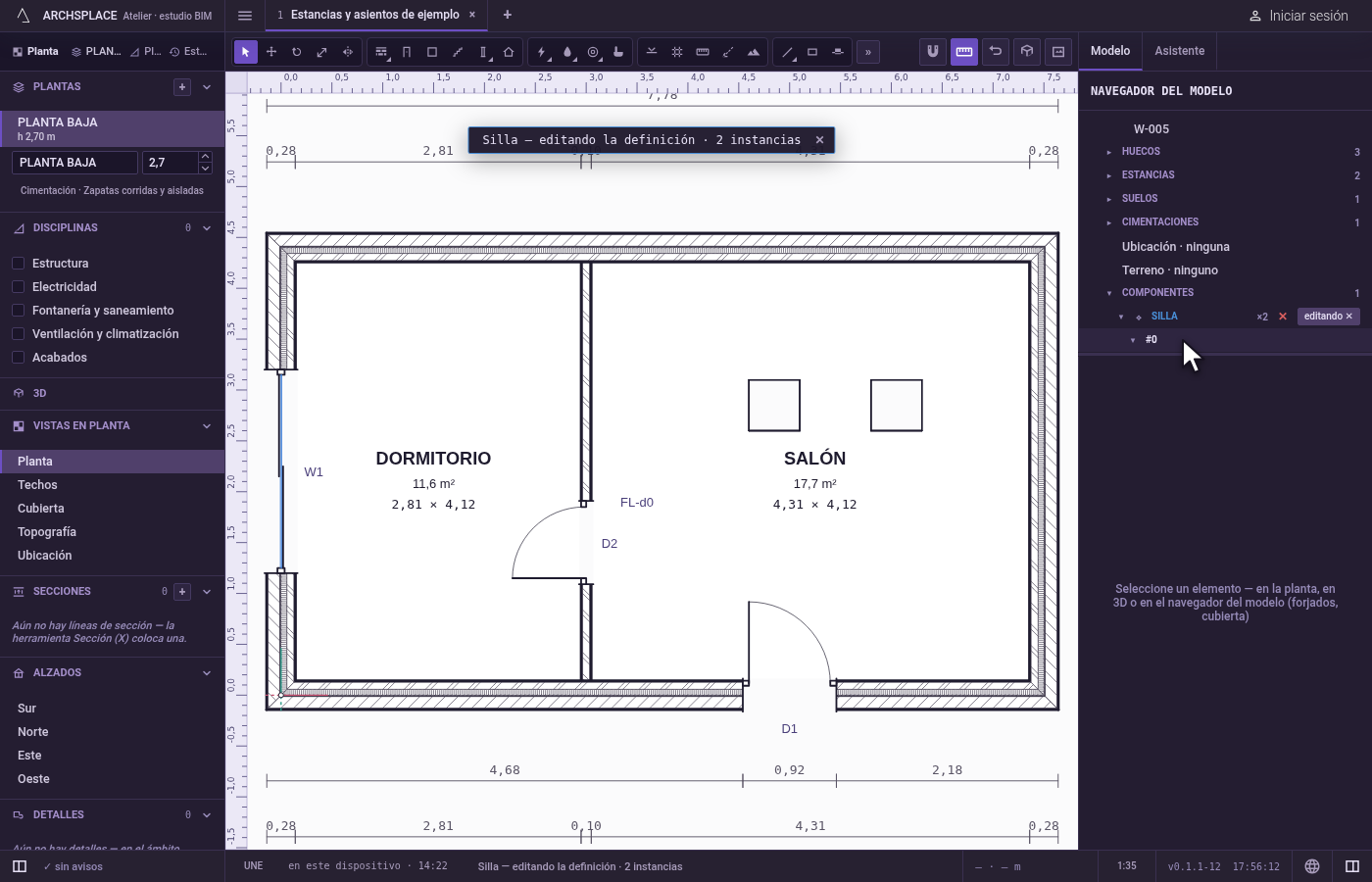Activate the move tool
This screenshot has width=1372, height=882.
click(271, 52)
